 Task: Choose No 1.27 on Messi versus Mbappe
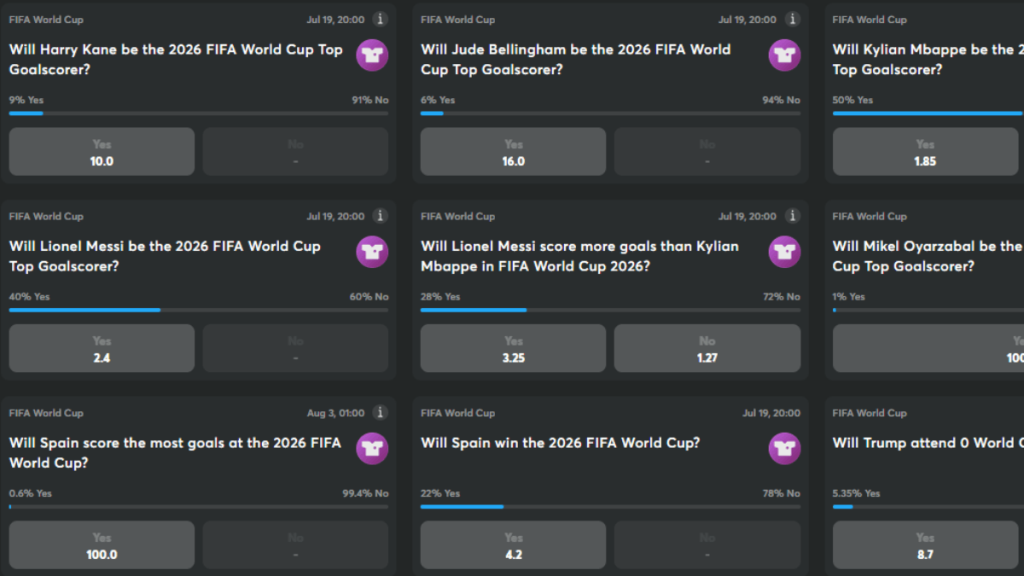[x=707, y=348]
